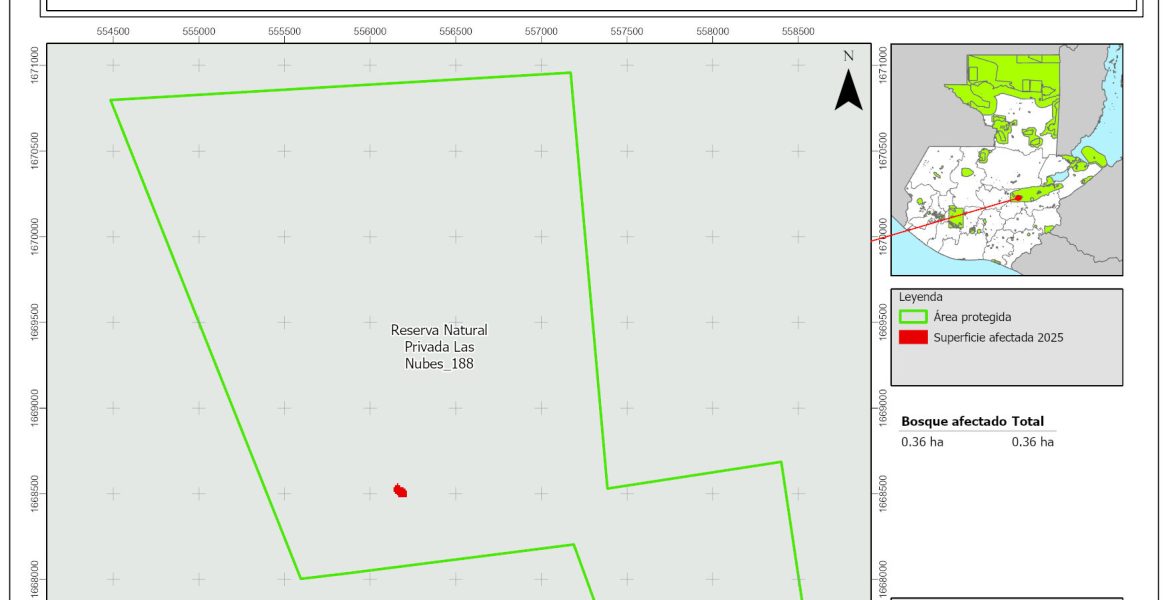Screen dimensions: 1170x600
Task: Click the Reserva Natural Privada Las Nubes_188 label
Action: coord(439,347)
